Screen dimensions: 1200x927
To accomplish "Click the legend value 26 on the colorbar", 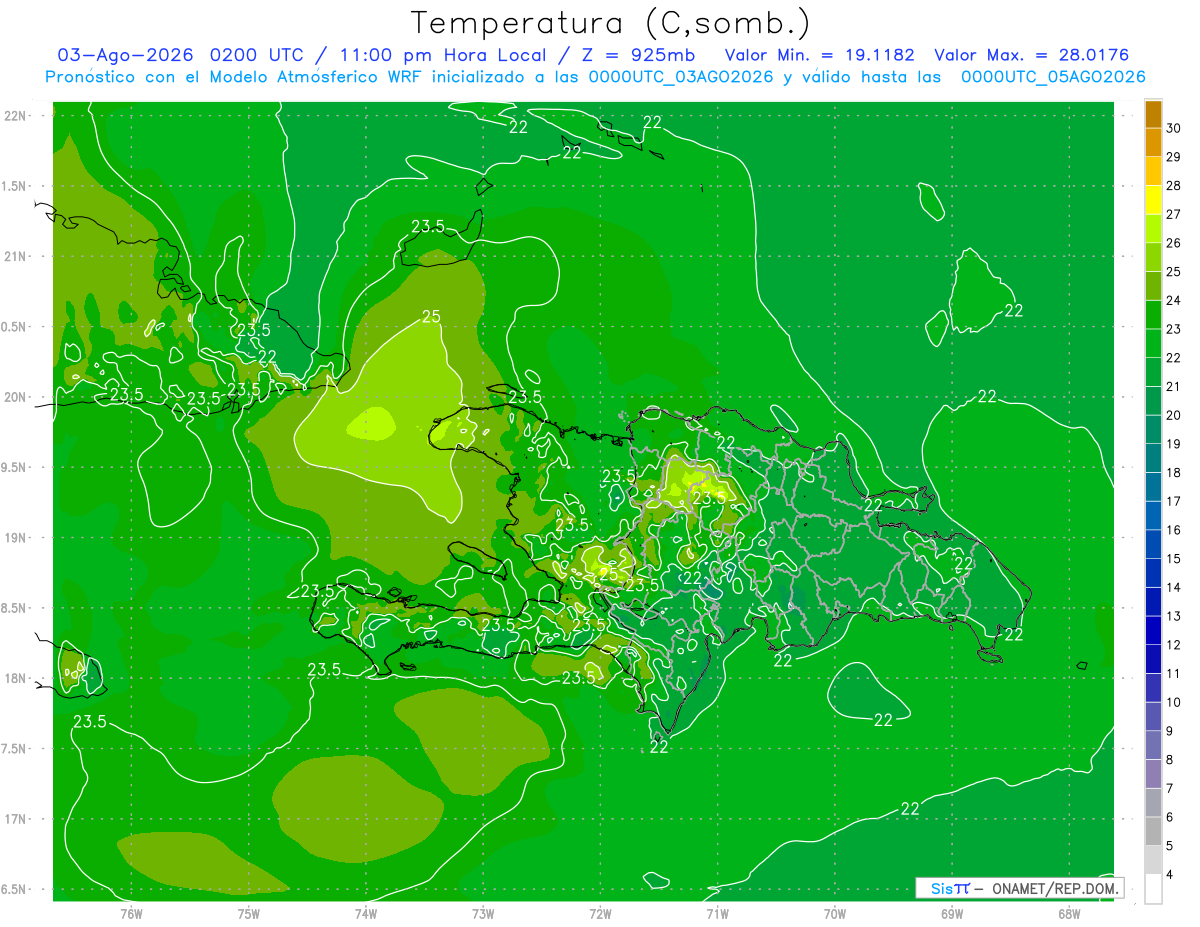I will [1174, 243].
